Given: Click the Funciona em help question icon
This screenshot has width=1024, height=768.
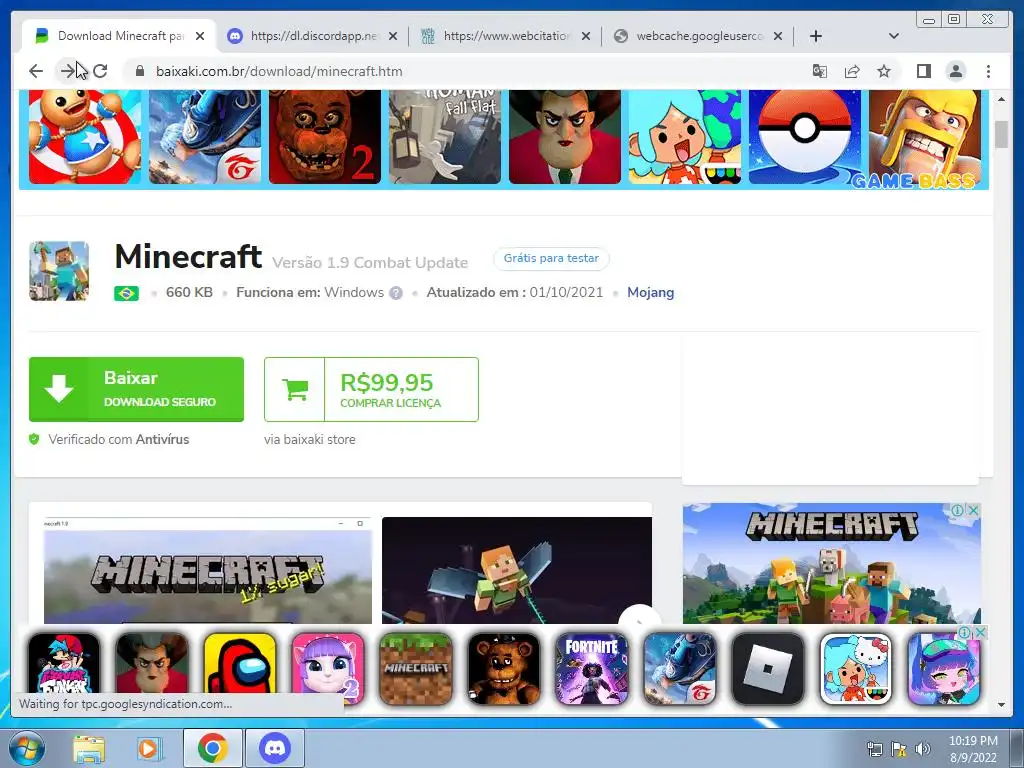Looking at the screenshot, I should [x=396, y=293].
